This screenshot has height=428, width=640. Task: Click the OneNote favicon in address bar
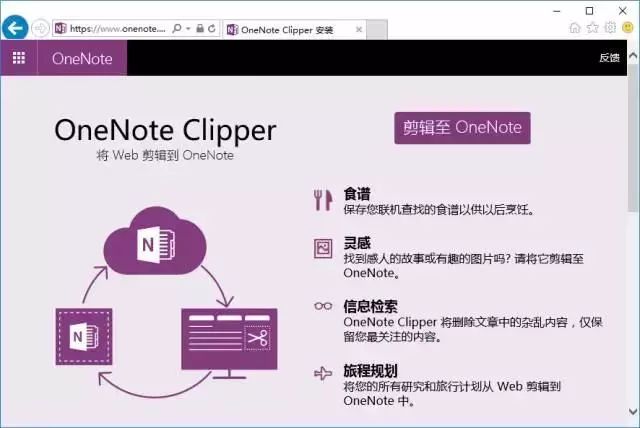(60, 28)
